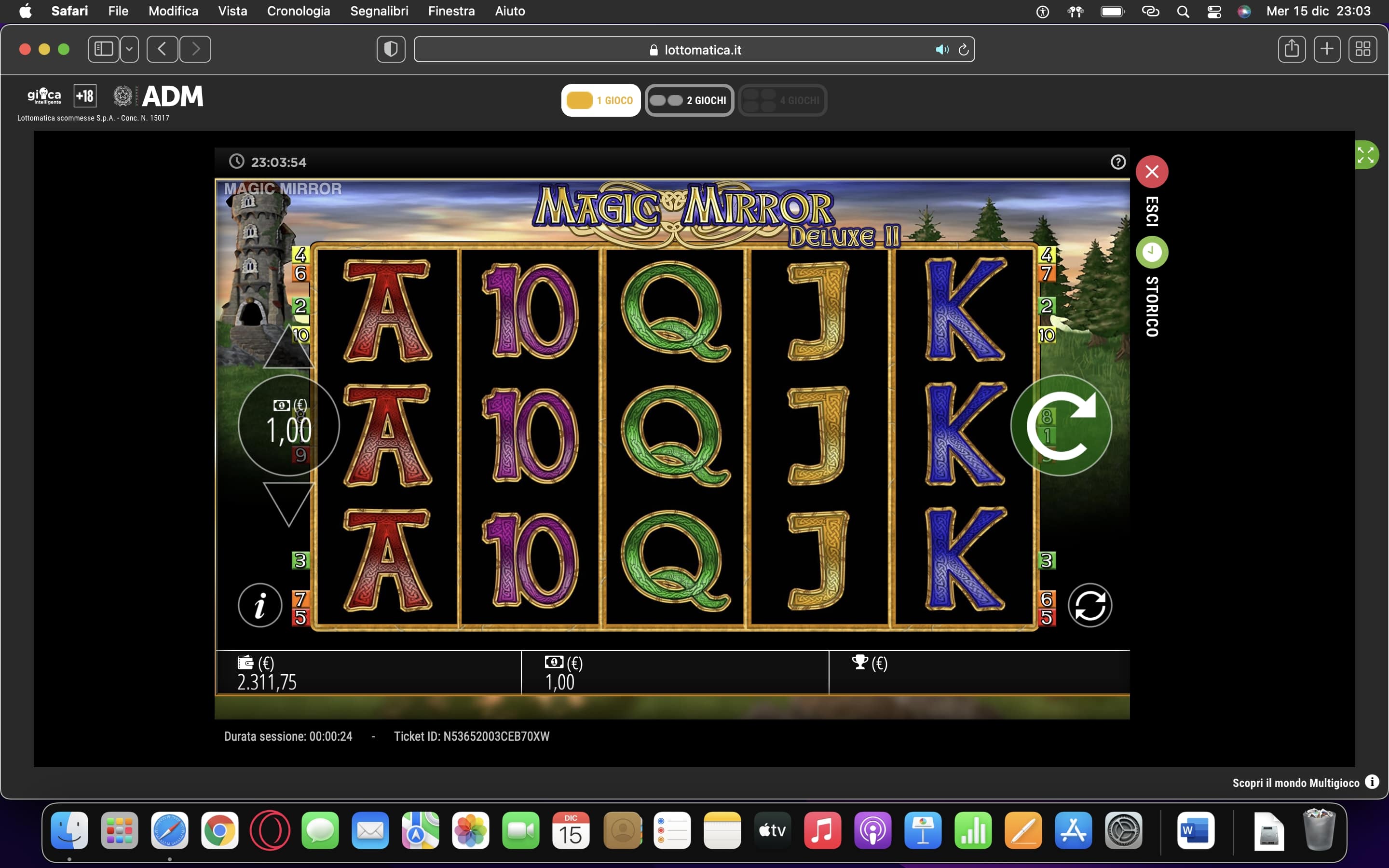This screenshot has width=1389, height=868.
Task: Exit the game with red X button
Action: pyautogui.click(x=1151, y=171)
